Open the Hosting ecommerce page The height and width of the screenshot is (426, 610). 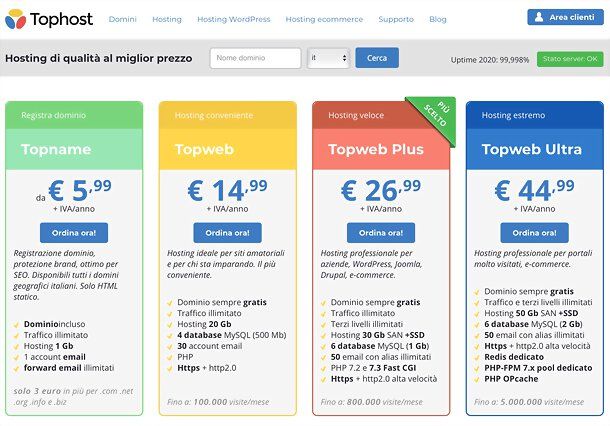(x=324, y=19)
